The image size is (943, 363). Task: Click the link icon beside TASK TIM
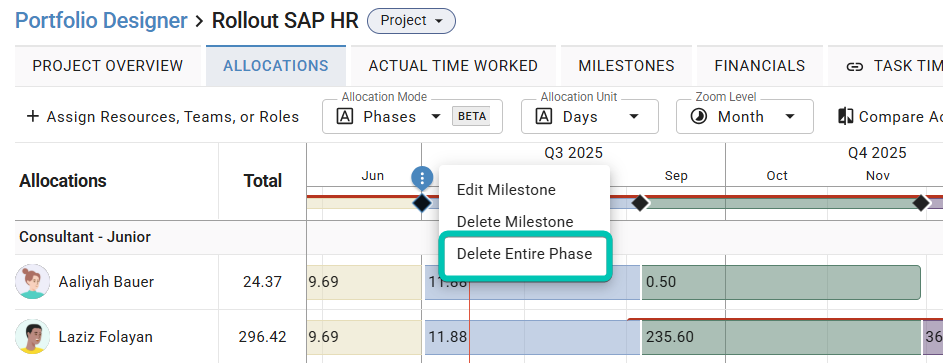(854, 66)
